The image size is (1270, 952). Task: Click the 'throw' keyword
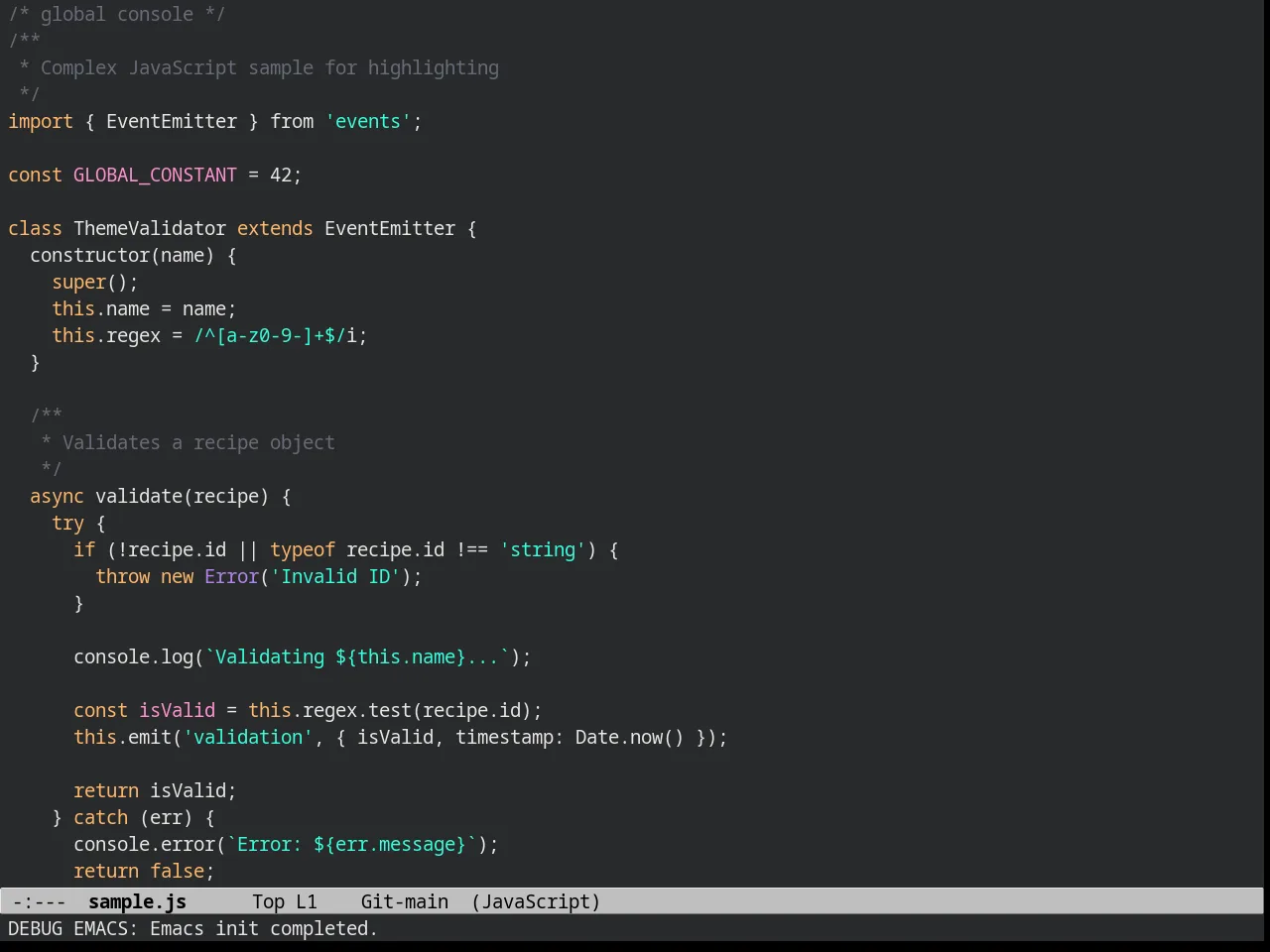click(122, 576)
